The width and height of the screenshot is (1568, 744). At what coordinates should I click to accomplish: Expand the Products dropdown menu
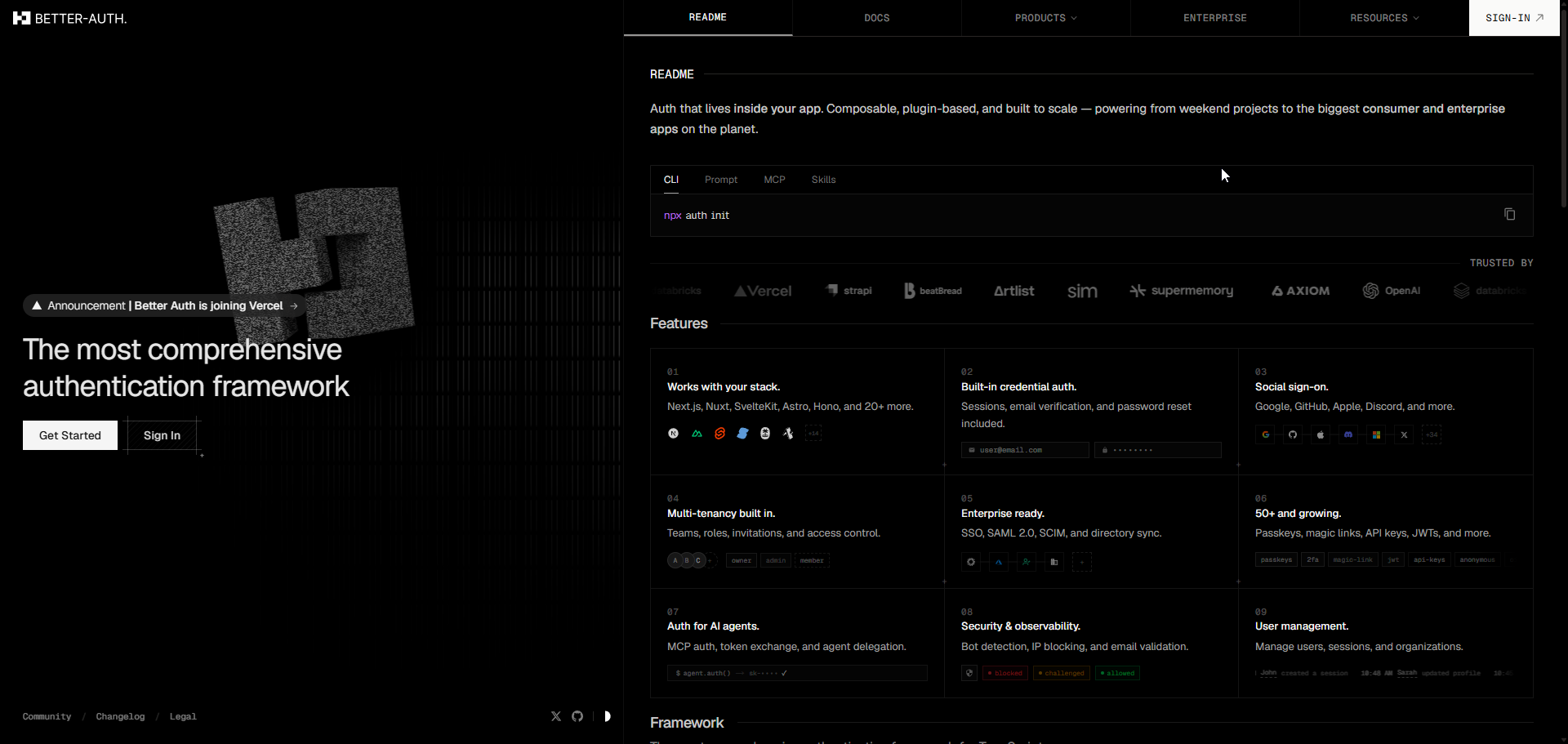[x=1046, y=18]
